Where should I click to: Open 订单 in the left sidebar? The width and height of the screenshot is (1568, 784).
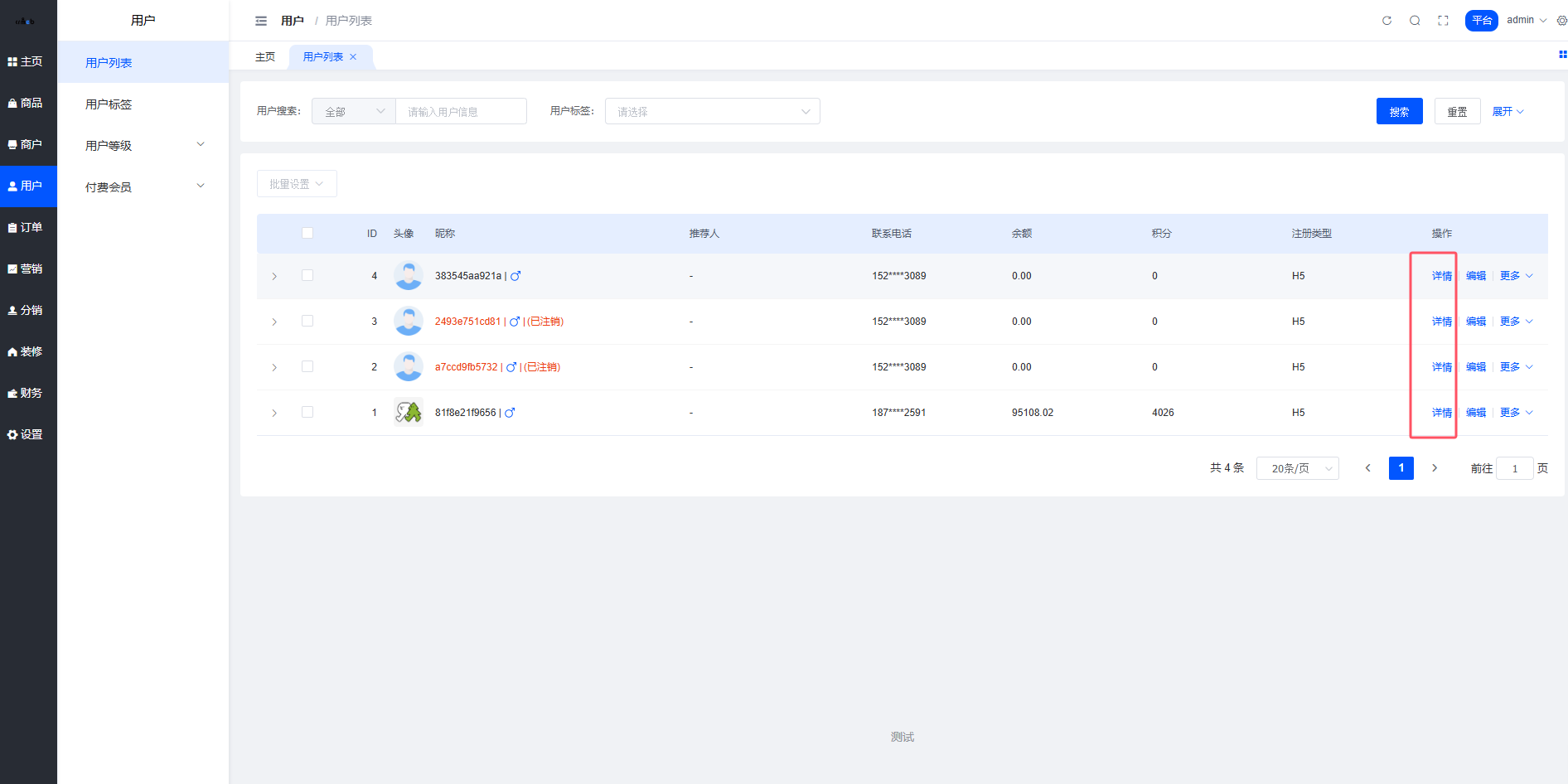coord(28,227)
